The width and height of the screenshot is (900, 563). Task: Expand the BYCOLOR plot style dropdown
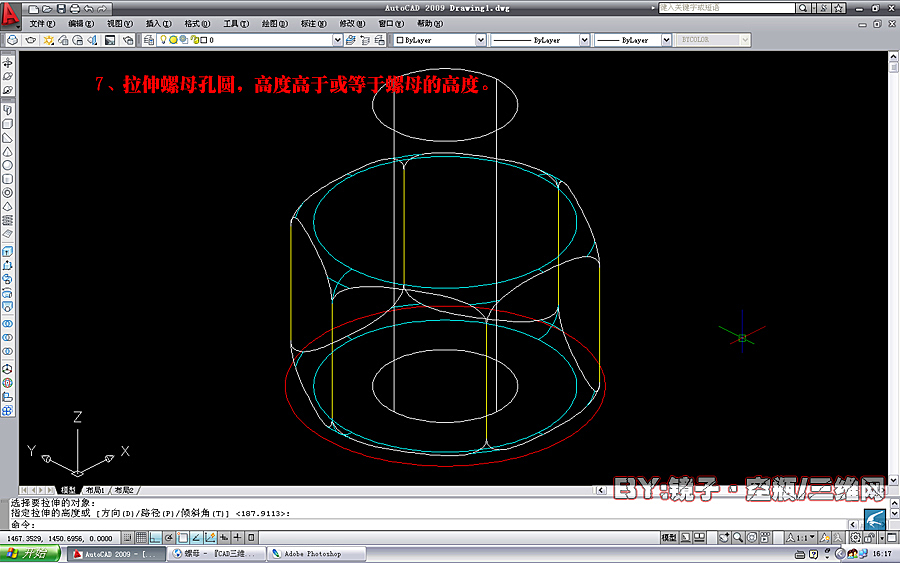tap(744, 40)
